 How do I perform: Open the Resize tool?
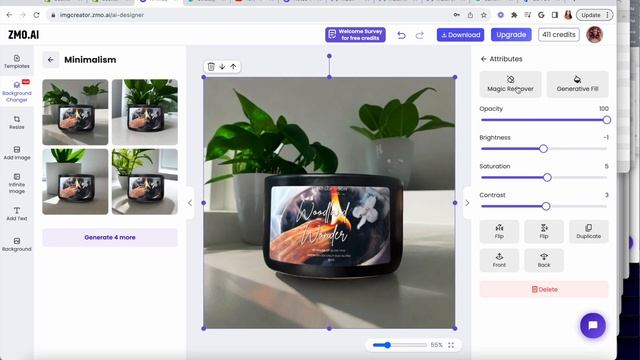point(17,122)
